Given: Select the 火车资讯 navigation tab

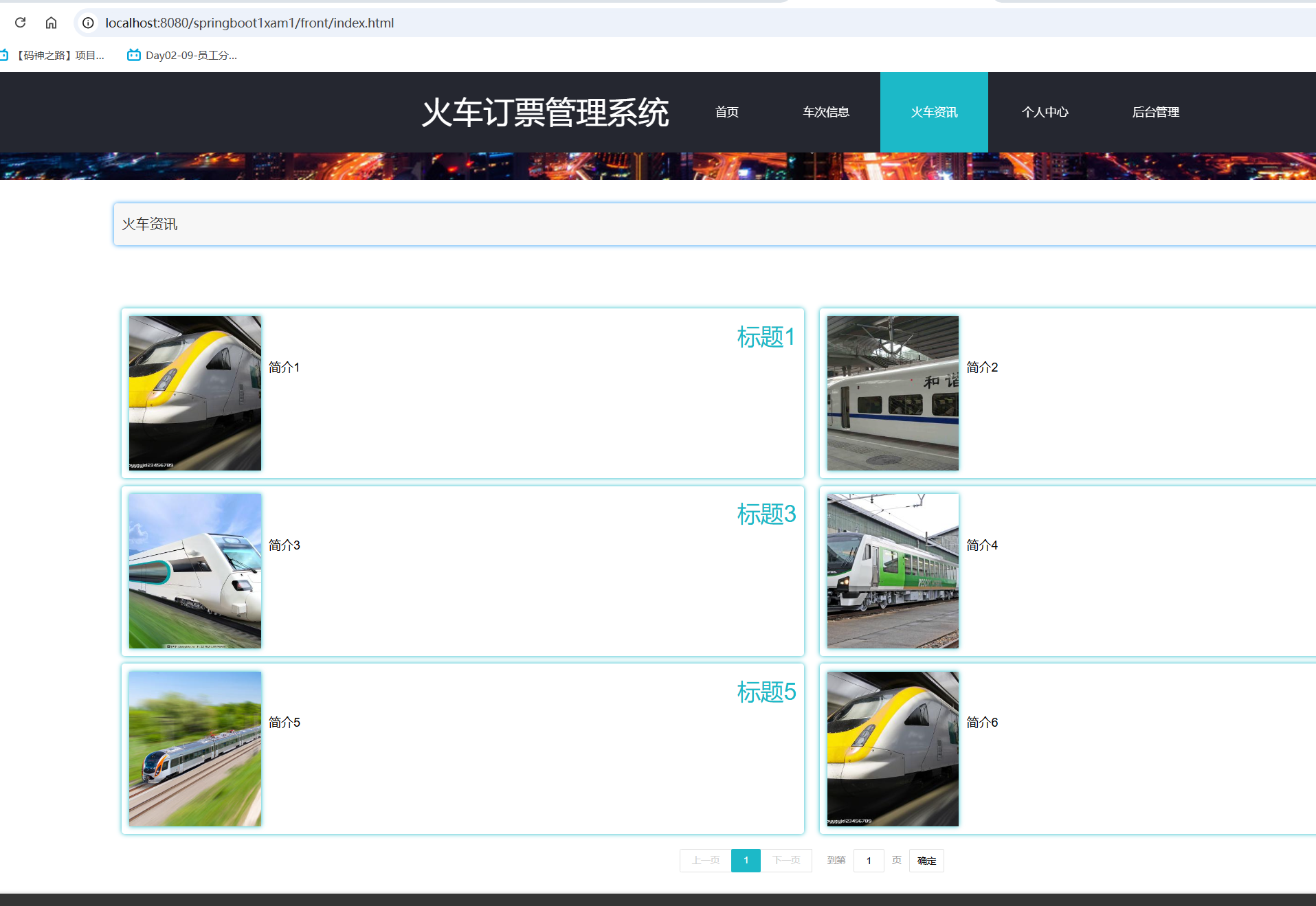Looking at the screenshot, I should (x=934, y=112).
